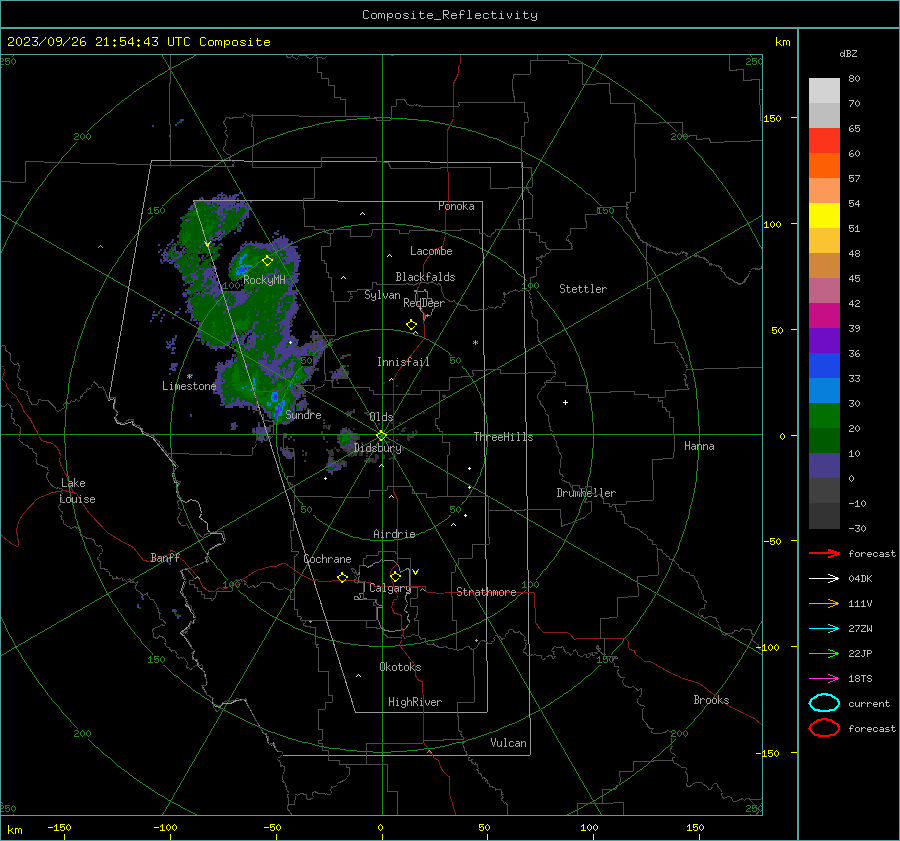Click the white 04DK arrow icon

pyautogui.click(x=824, y=578)
